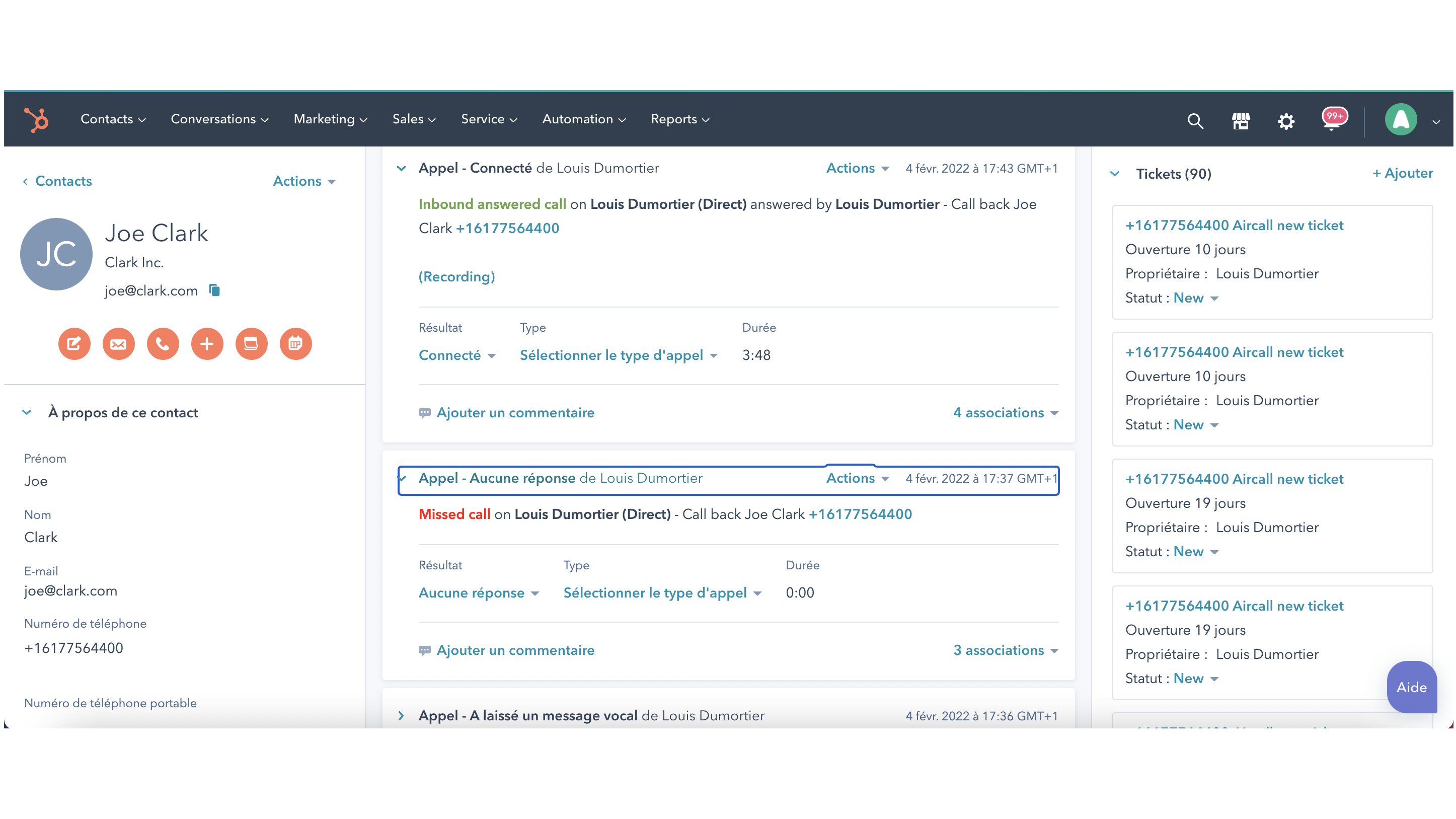This screenshot has height=819, width=1456.
Task: Open second Aircall ticket opened 10 jours
Action: 1235,352
